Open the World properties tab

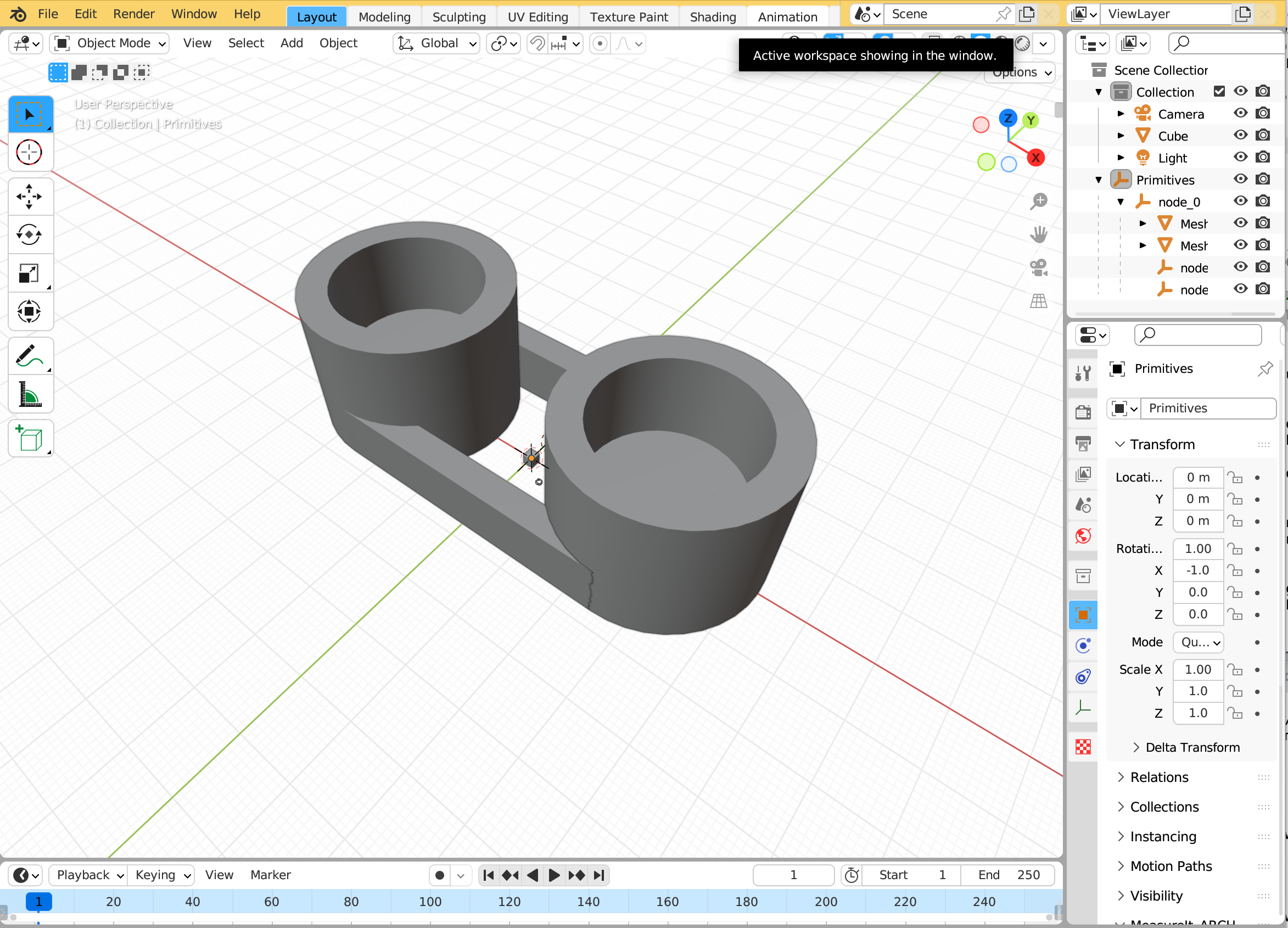click(1083, 535)
